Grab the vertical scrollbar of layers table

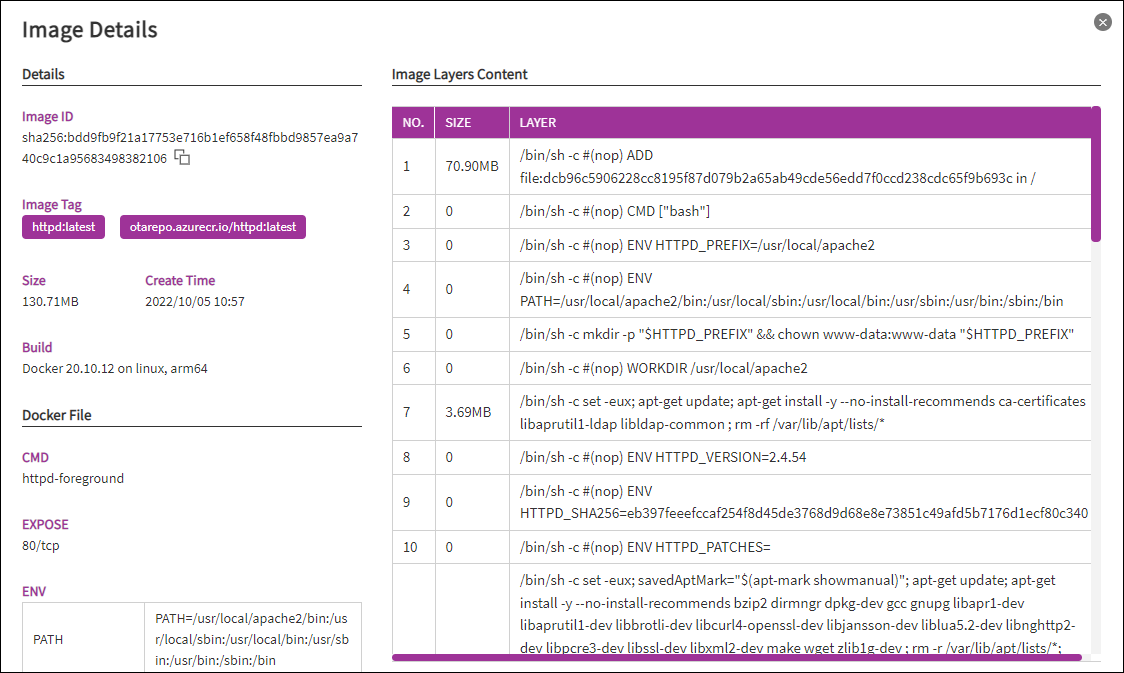pyautogui.click(x=1096, y=175)
